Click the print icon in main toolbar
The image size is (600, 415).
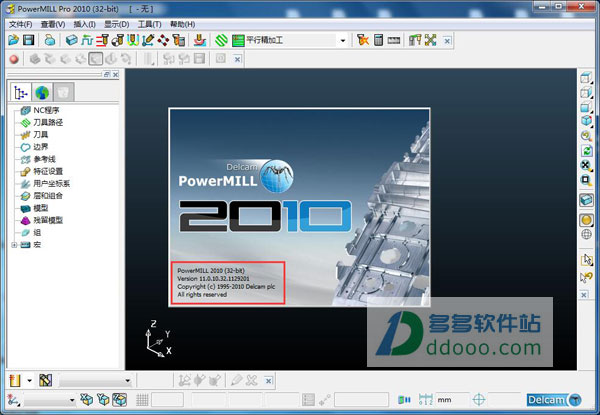[50, 40]
